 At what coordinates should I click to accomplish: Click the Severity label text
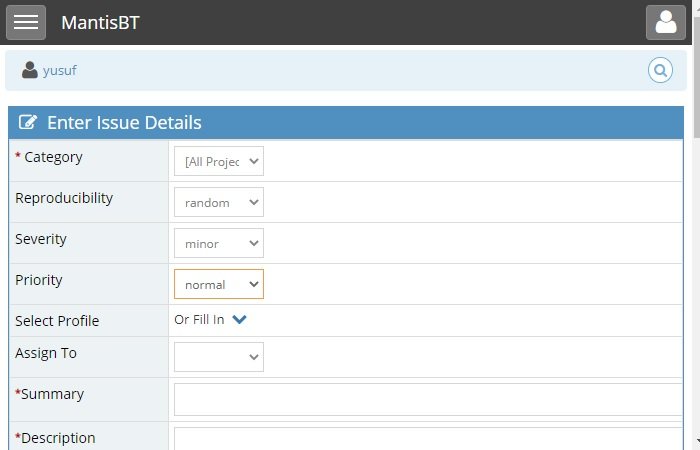(41, 239)
